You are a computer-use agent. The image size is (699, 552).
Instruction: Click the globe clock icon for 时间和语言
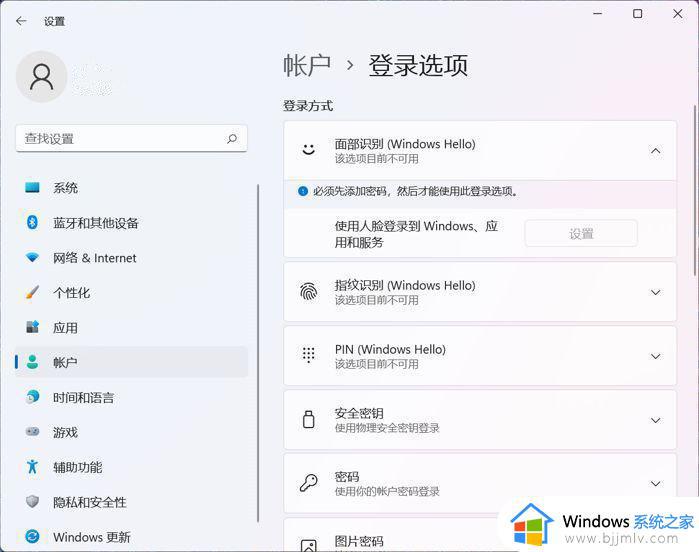point(32,397)
